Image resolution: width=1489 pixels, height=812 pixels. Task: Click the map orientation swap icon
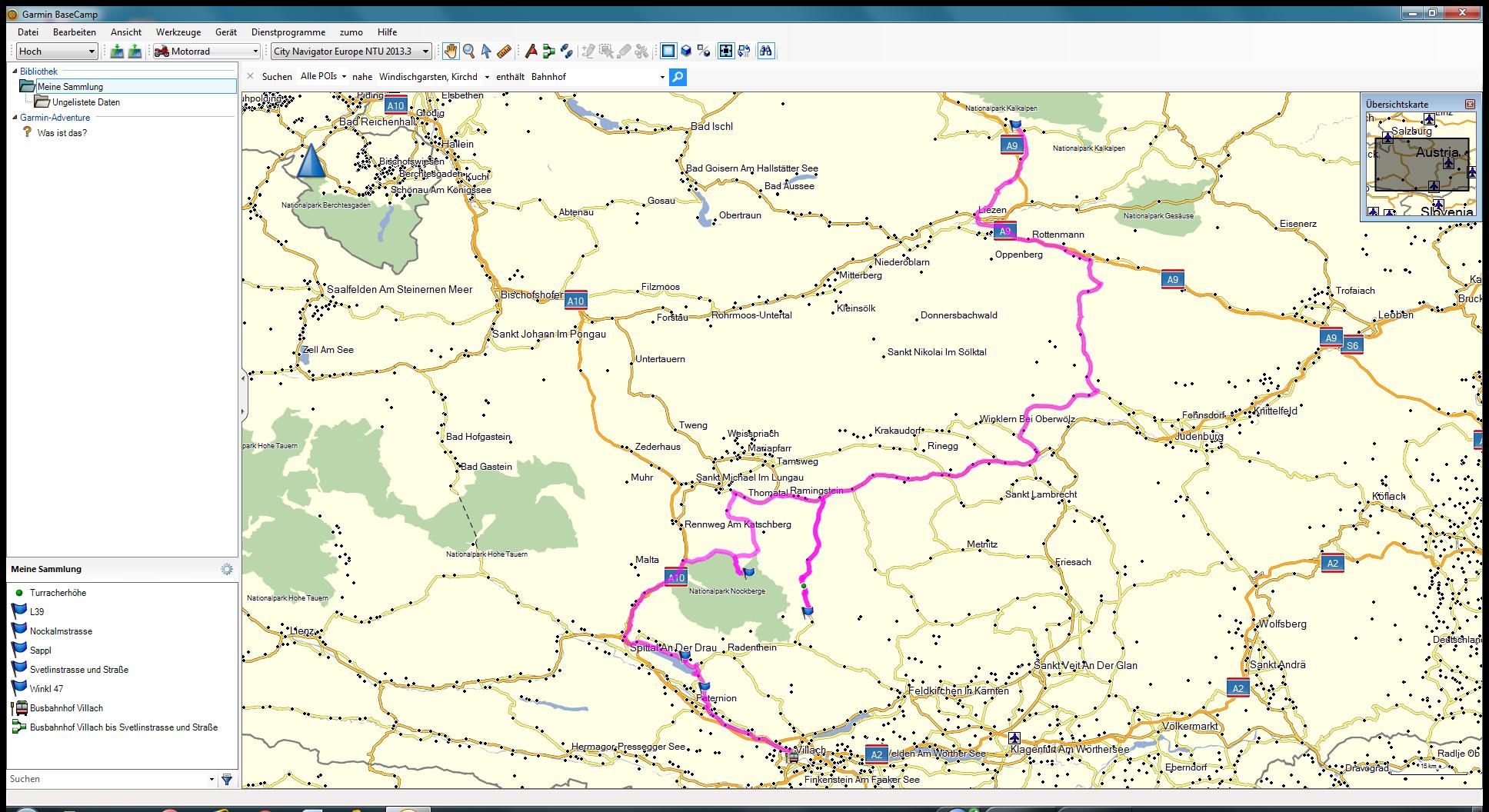(x=744, y=52)
